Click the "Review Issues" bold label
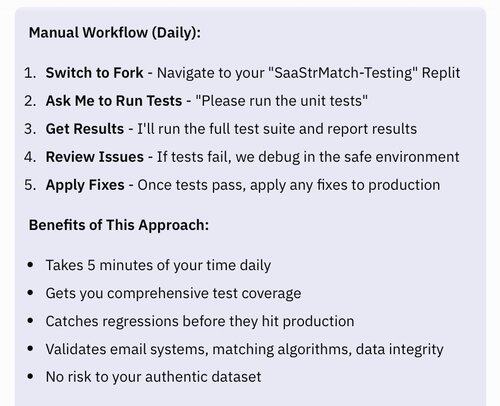The width and height of the screenshot is (500, 406). coord(95,157)
